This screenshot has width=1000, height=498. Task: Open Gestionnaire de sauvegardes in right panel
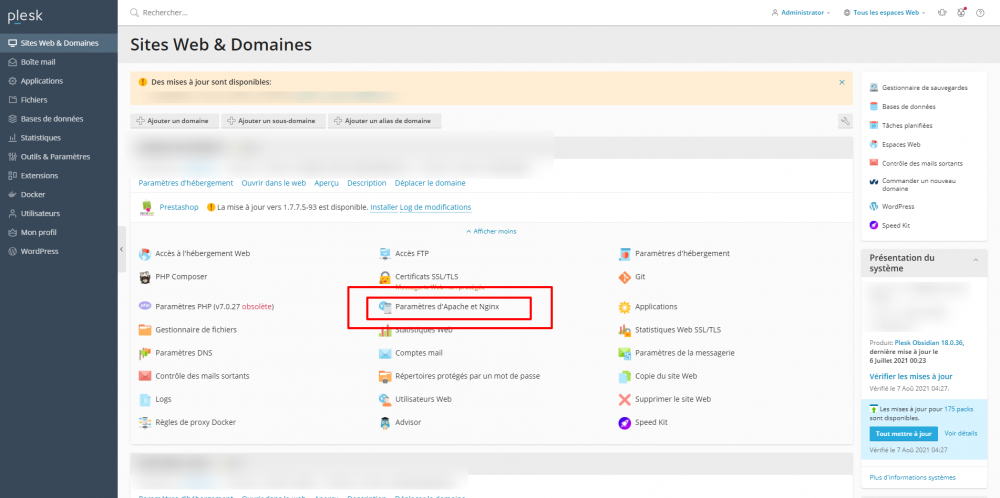925,87
